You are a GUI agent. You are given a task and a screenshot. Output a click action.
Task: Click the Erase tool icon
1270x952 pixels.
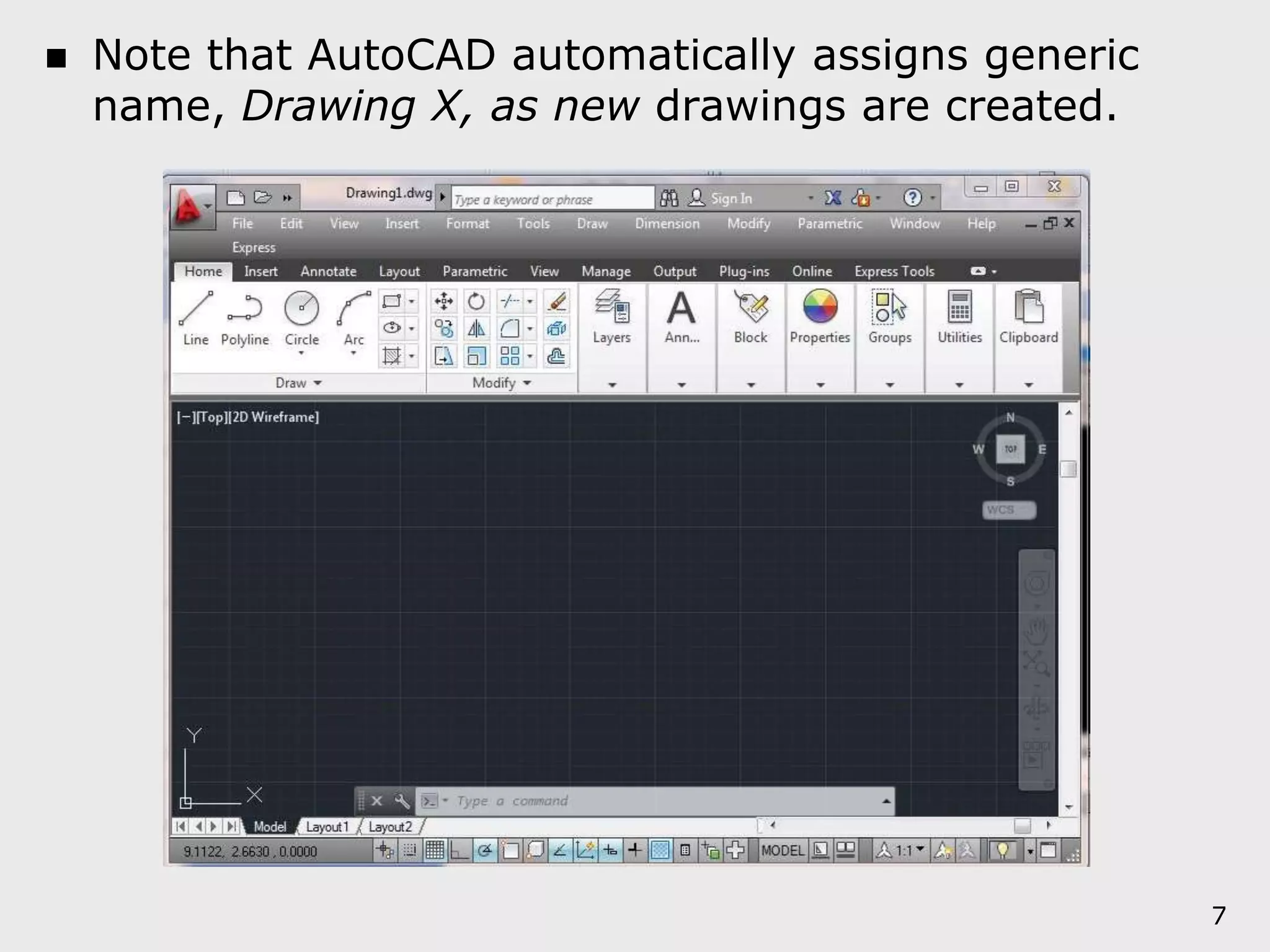click(557, 302)
